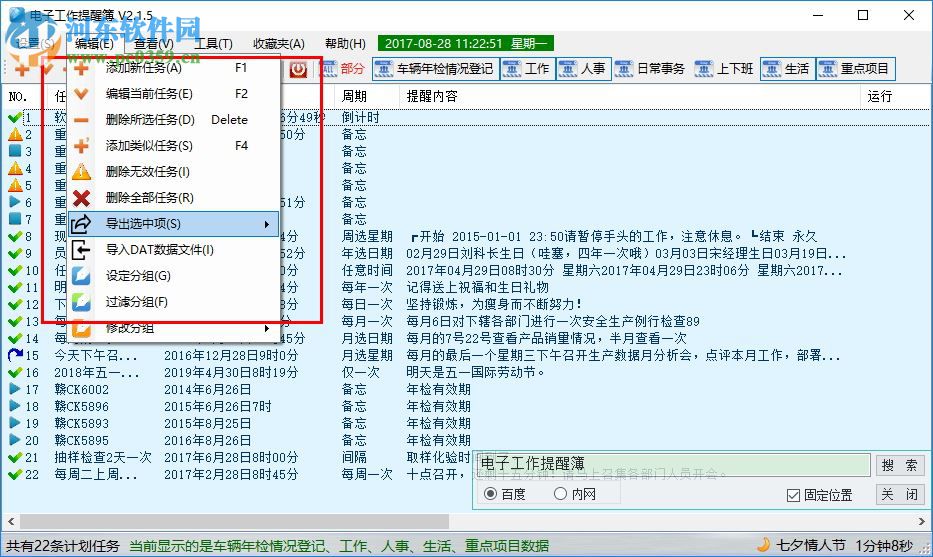Open 设定分组(G) from the menu
This screenshot has height=557, width=933.
point(173,276)
